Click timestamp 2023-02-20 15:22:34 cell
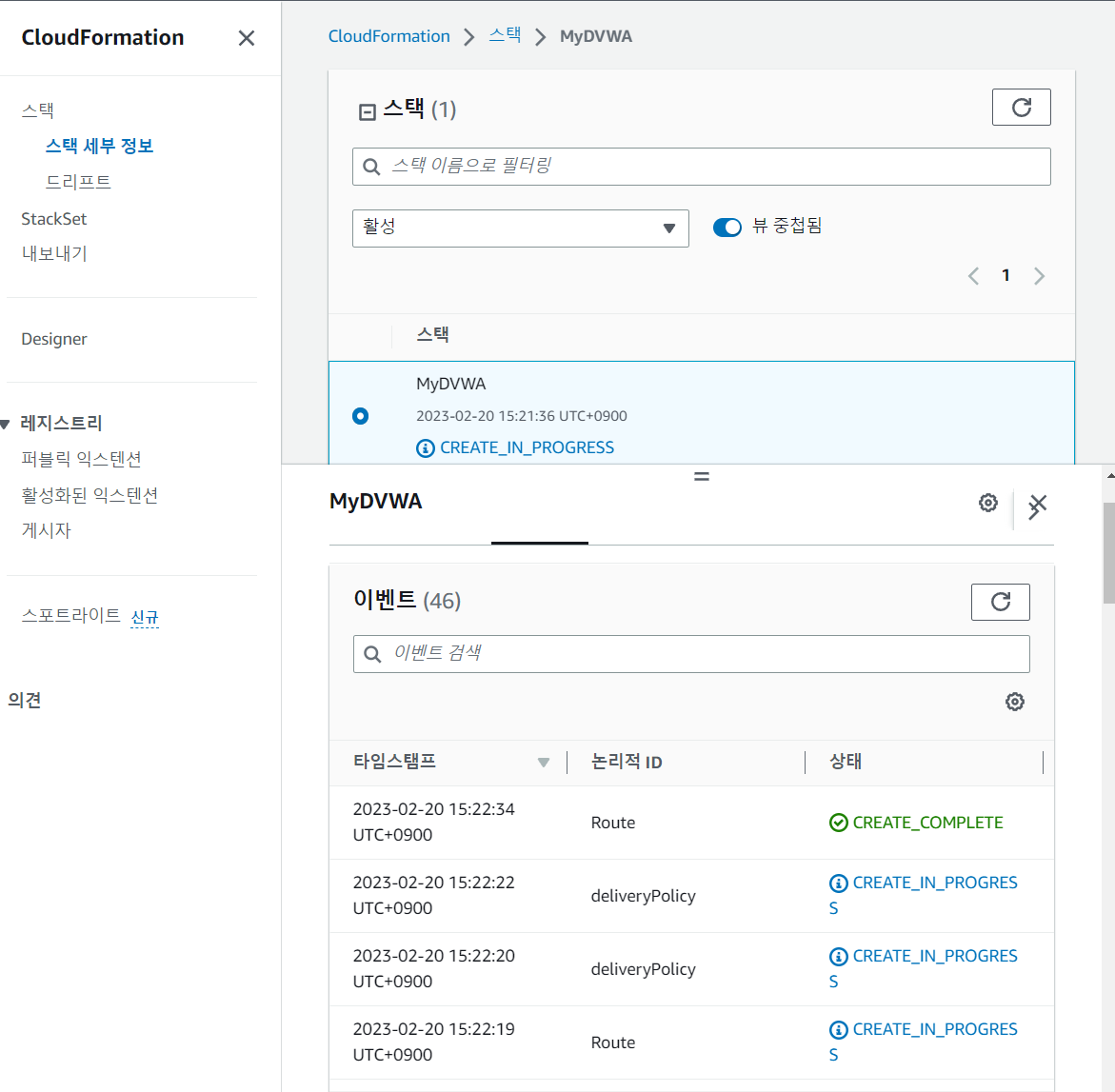1115x1092 pixels. click(x=434, y=822)
